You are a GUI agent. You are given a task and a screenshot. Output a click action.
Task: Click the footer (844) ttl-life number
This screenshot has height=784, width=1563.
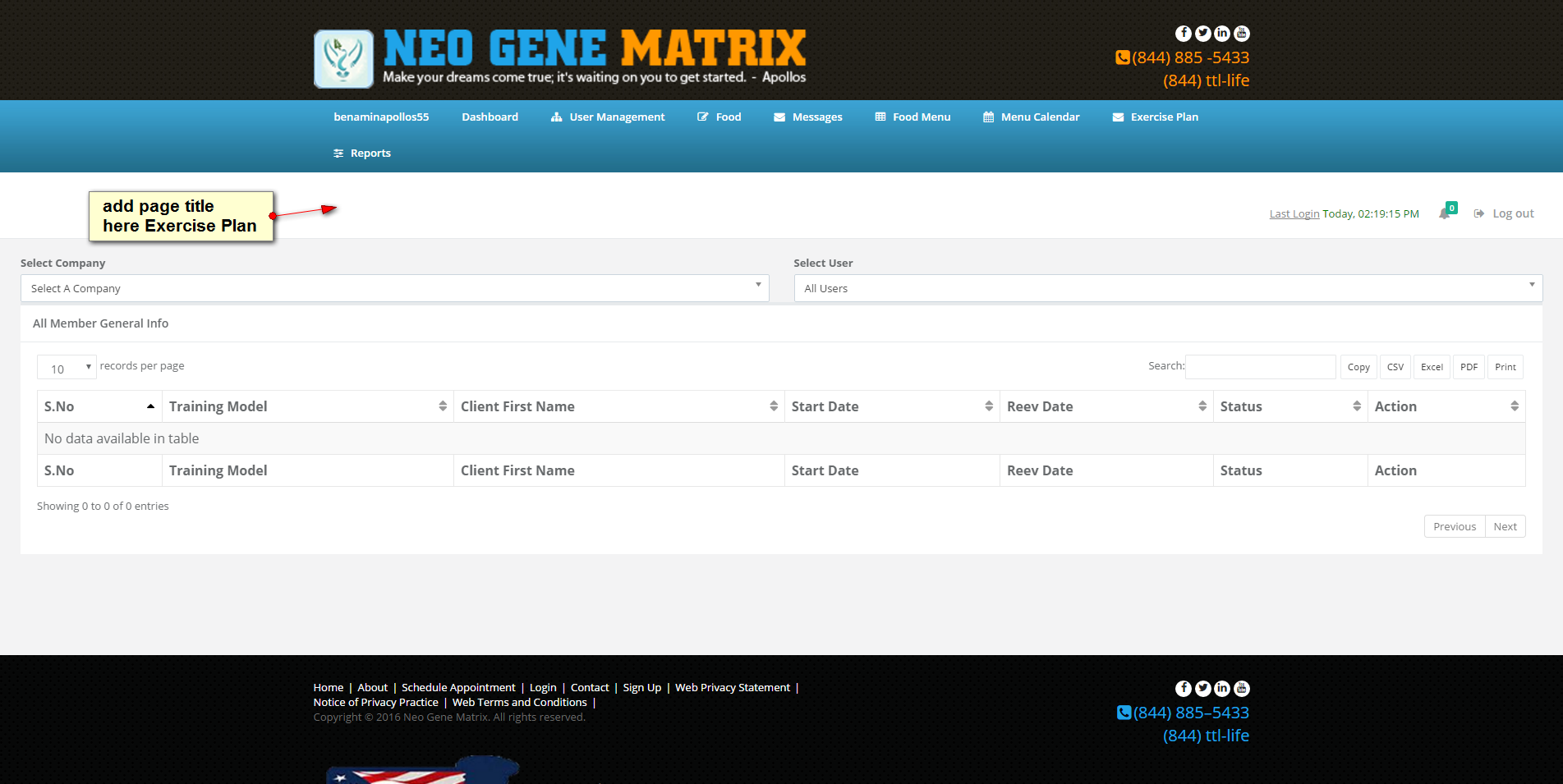pyautogui.click(x=1207, y=736)
